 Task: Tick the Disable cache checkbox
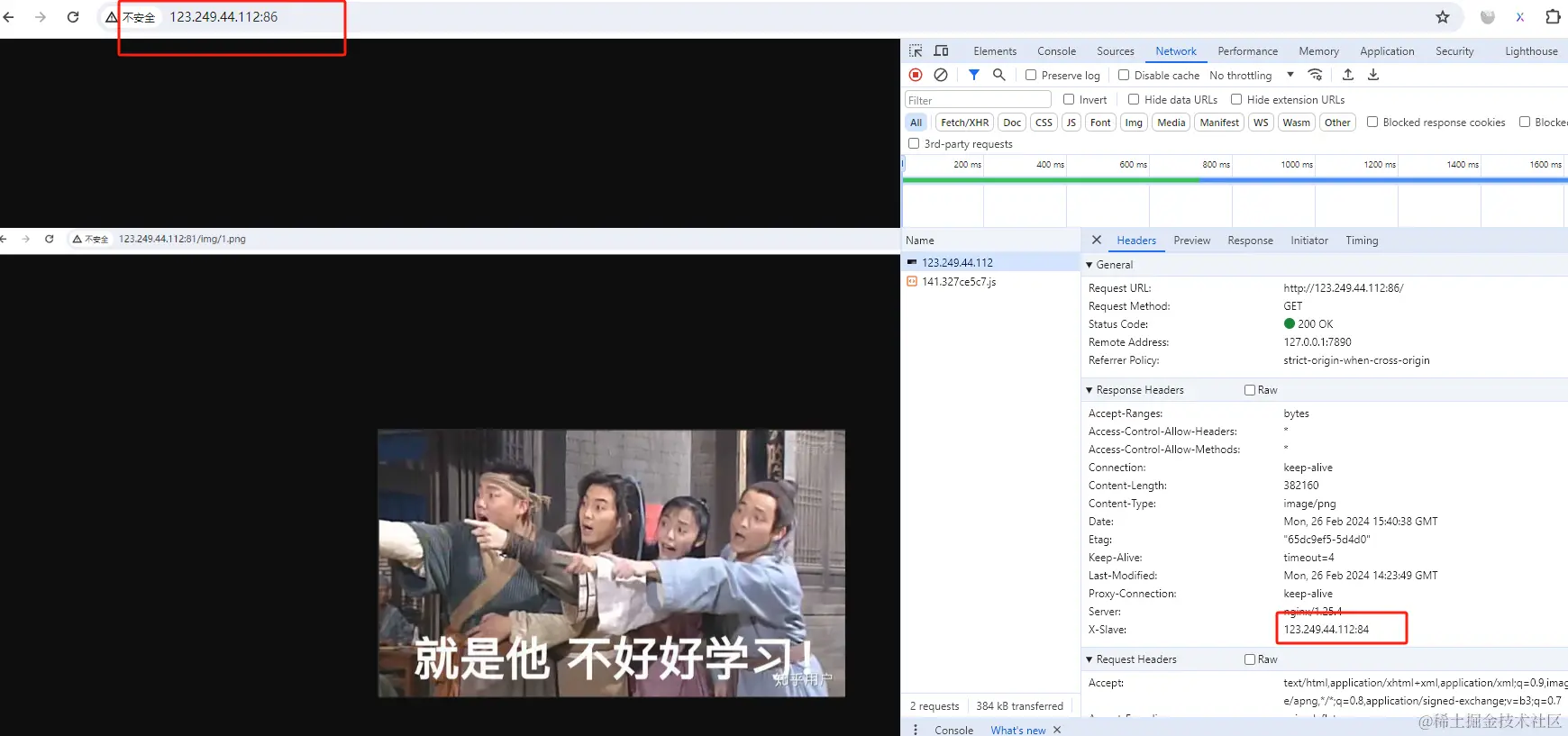1124,75
